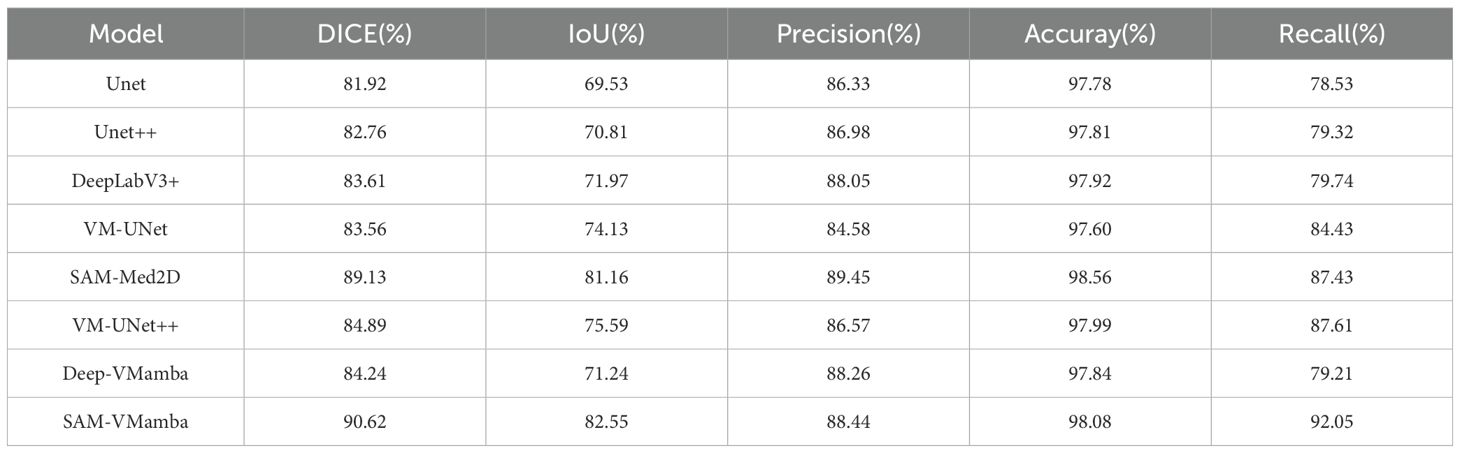Select the DICE(%) column header
The height and width of the screenshot is (453, 1460).
(364, 34)
